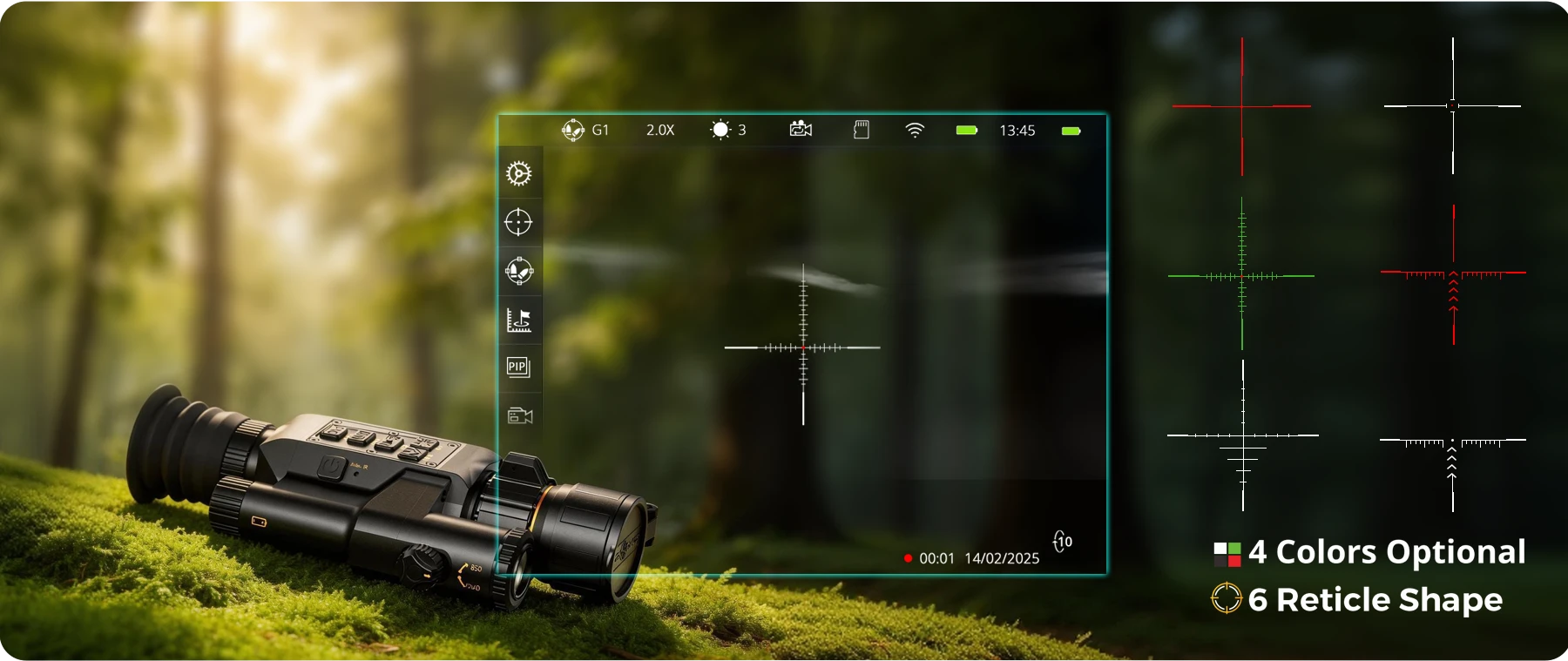Click the four-color swatch icon
Image resolution: width=1568 pixels, height=661 pixels.
click(x=1227, y=554)
